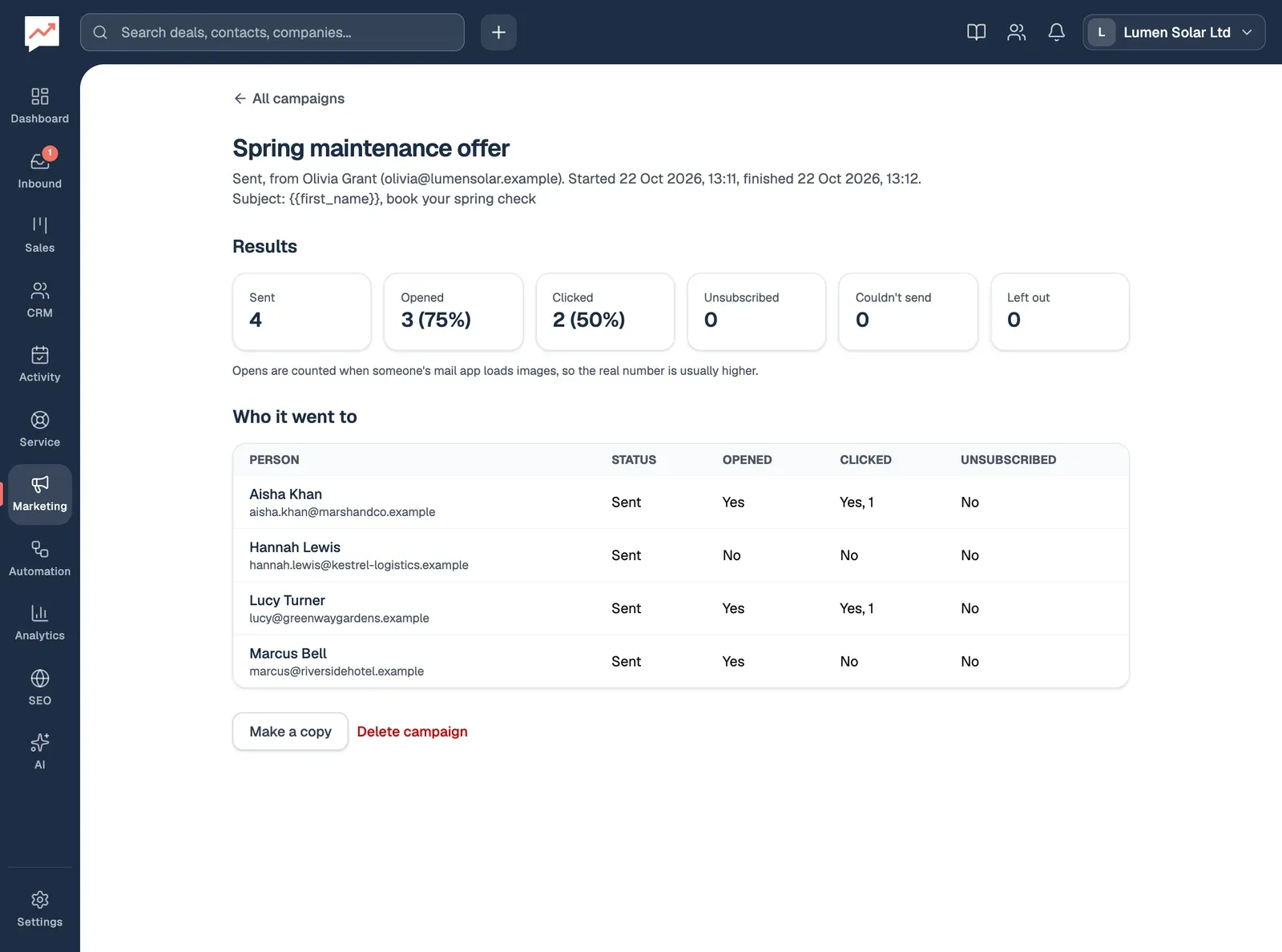The image size is (1282, 952).
Task: Select the Opened 3 (75%) card
Action: click(454, 312)
